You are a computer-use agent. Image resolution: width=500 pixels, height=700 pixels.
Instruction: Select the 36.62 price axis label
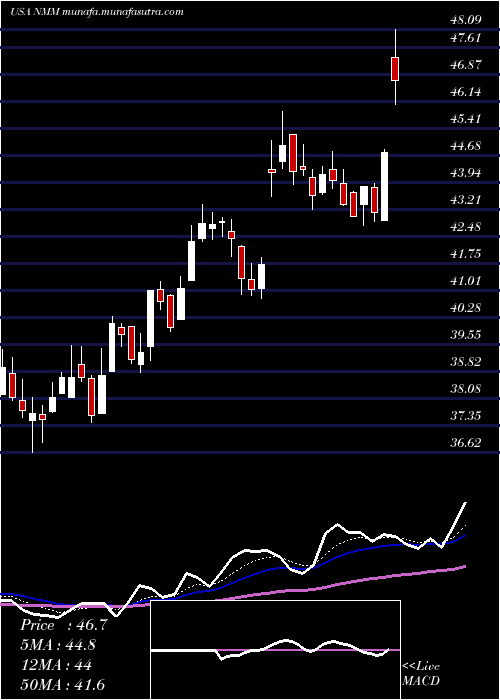(467, 443)
